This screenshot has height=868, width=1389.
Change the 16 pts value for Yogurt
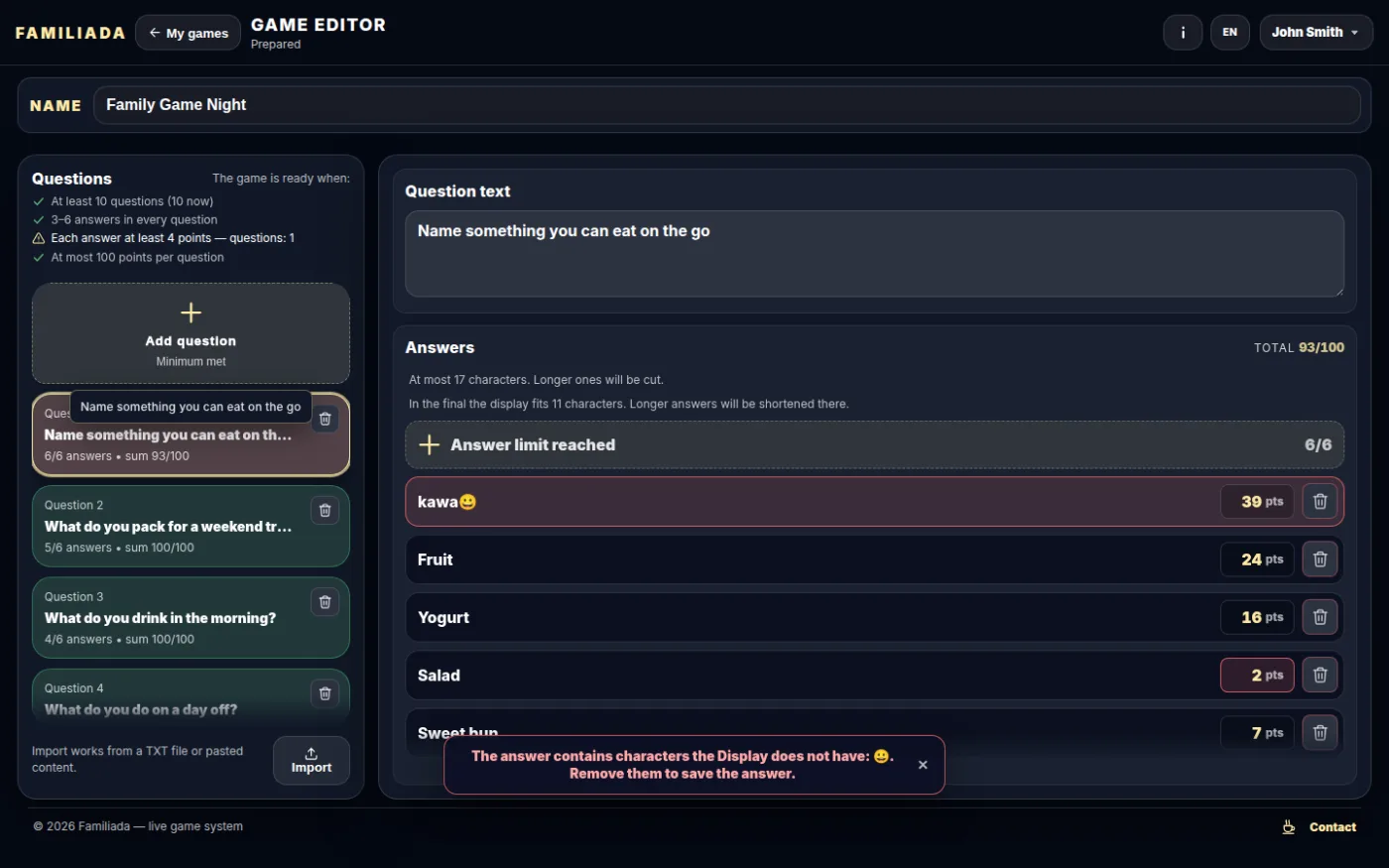(x=1257, y=617)
